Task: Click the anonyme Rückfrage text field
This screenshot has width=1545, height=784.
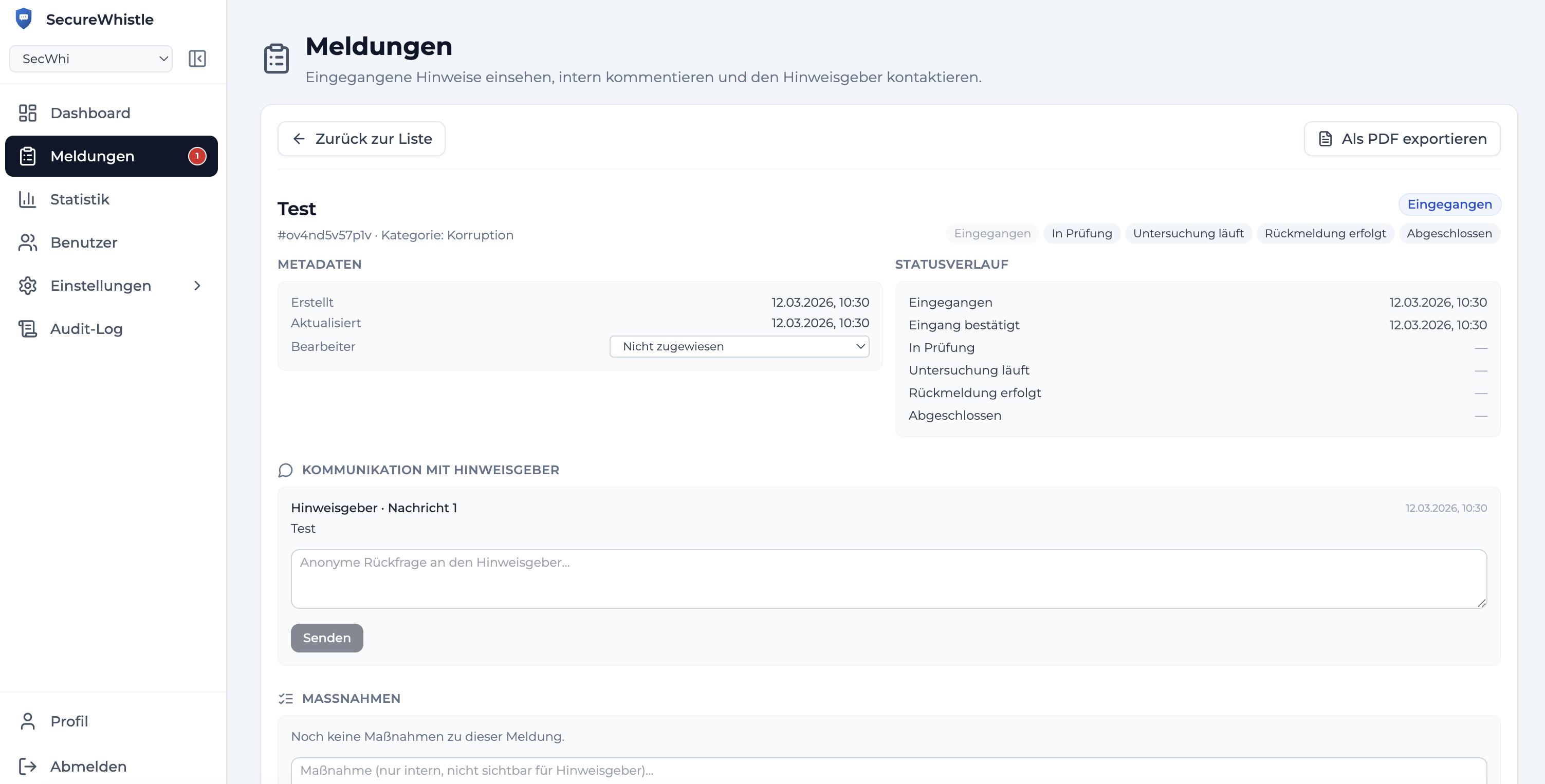Action: (x=888, y=578)
